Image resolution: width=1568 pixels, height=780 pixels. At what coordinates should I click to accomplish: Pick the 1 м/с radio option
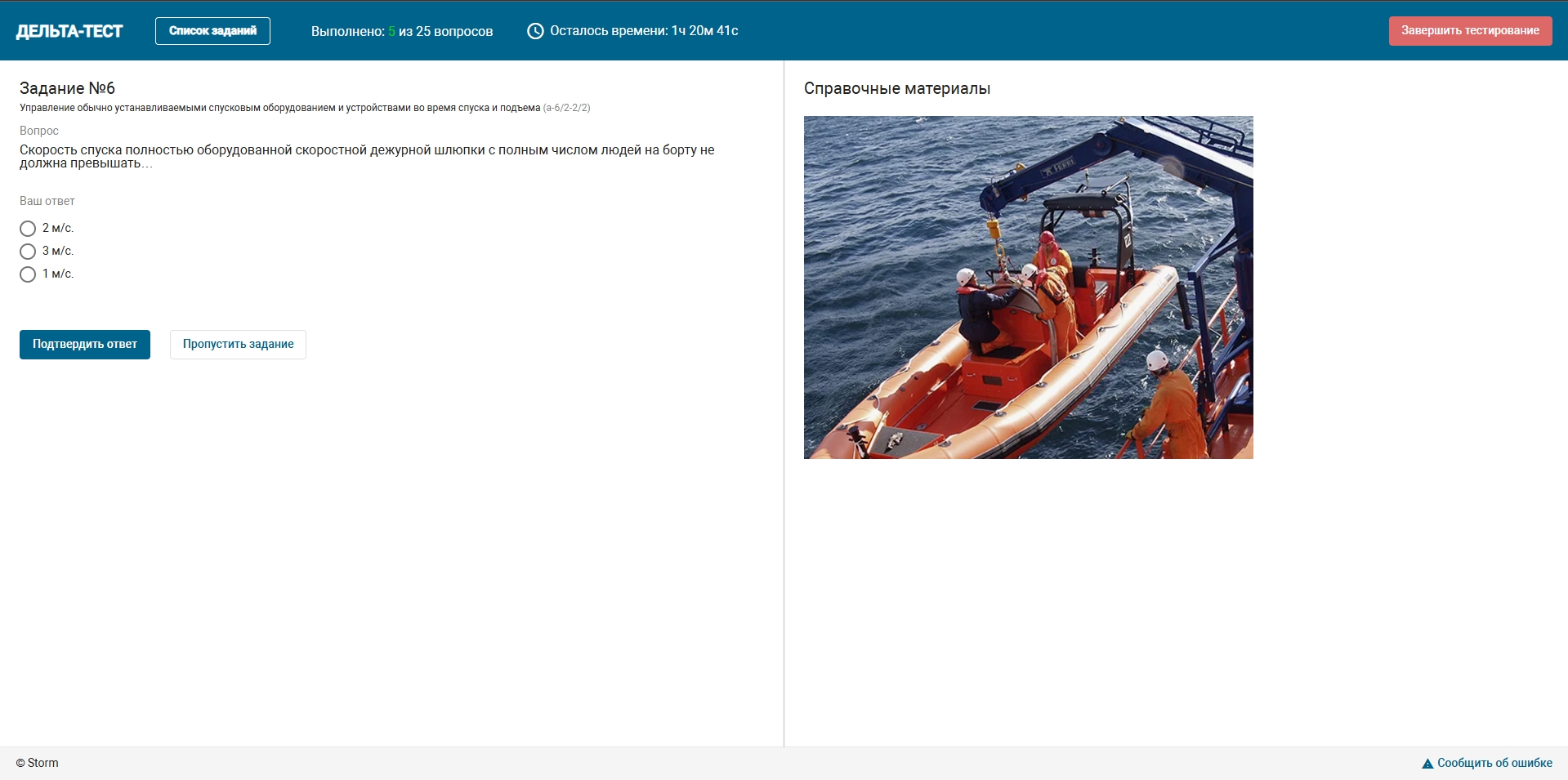(x=28, y=274)
